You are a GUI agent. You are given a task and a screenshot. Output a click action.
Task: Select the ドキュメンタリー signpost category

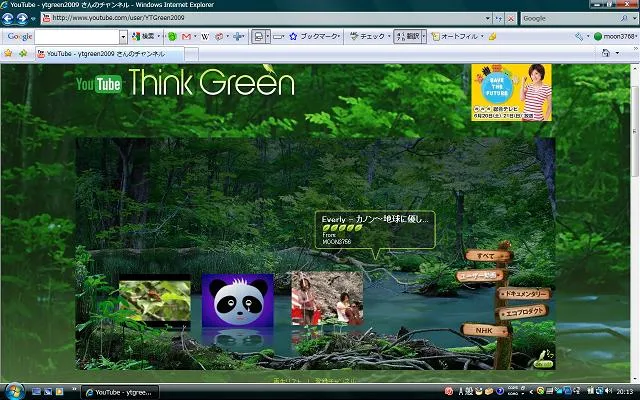(x=525, y=293)
